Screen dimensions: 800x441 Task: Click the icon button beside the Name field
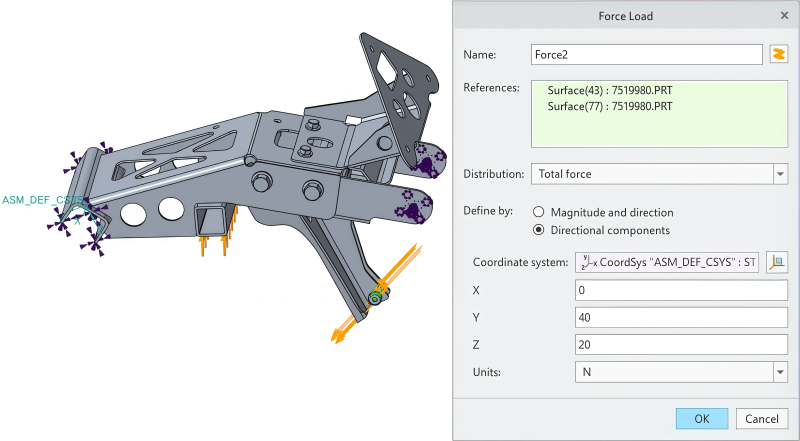(779, 54)
